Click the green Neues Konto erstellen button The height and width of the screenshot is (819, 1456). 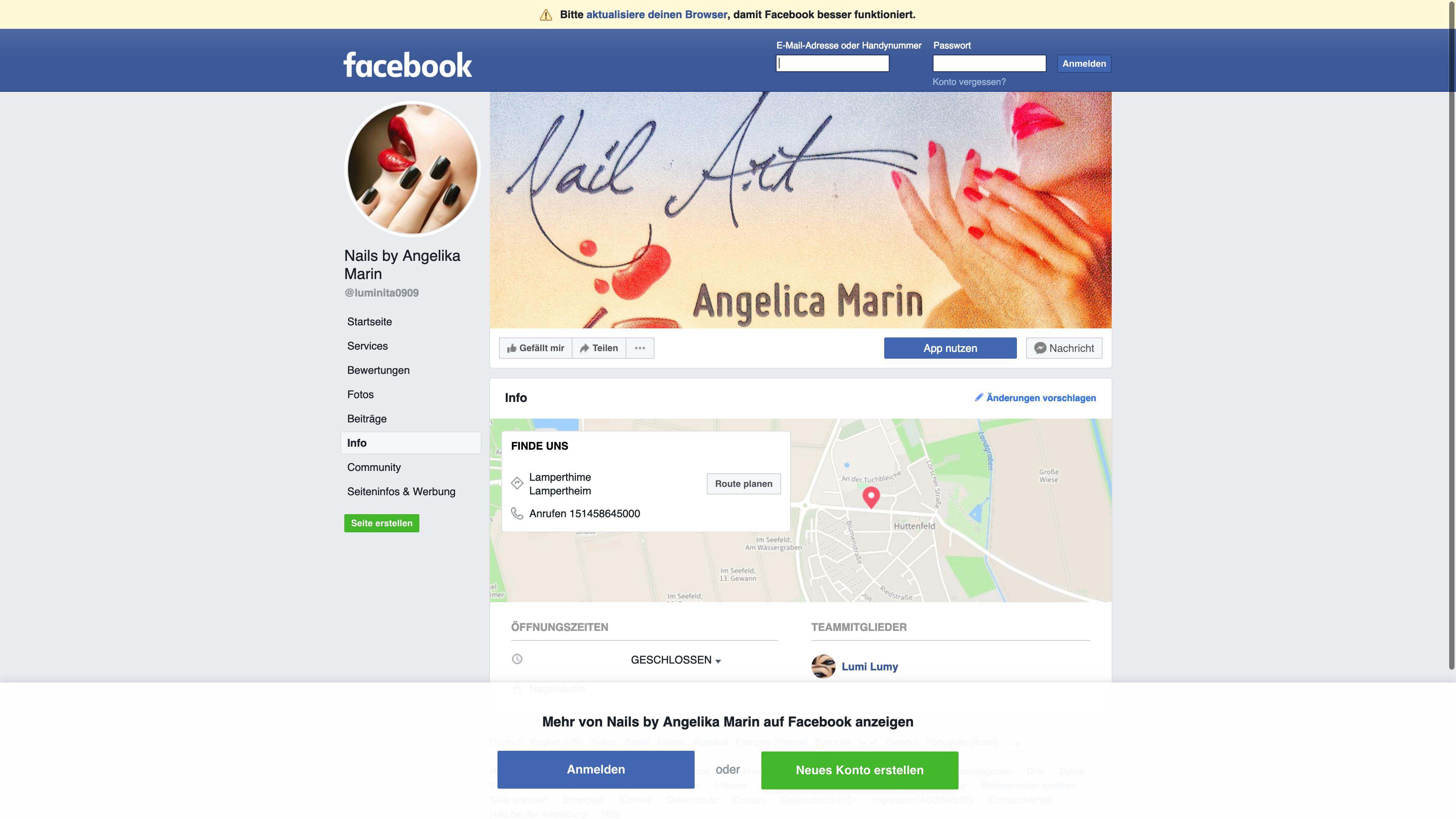click(x=860, y=770)
